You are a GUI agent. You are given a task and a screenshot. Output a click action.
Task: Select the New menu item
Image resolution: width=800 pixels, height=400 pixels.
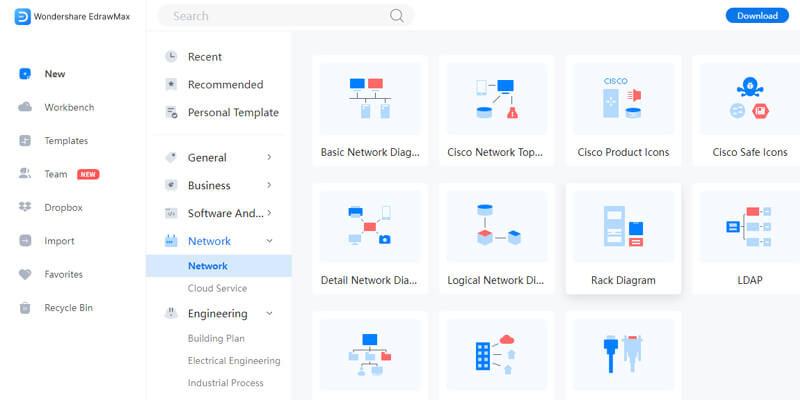[55, 74]
